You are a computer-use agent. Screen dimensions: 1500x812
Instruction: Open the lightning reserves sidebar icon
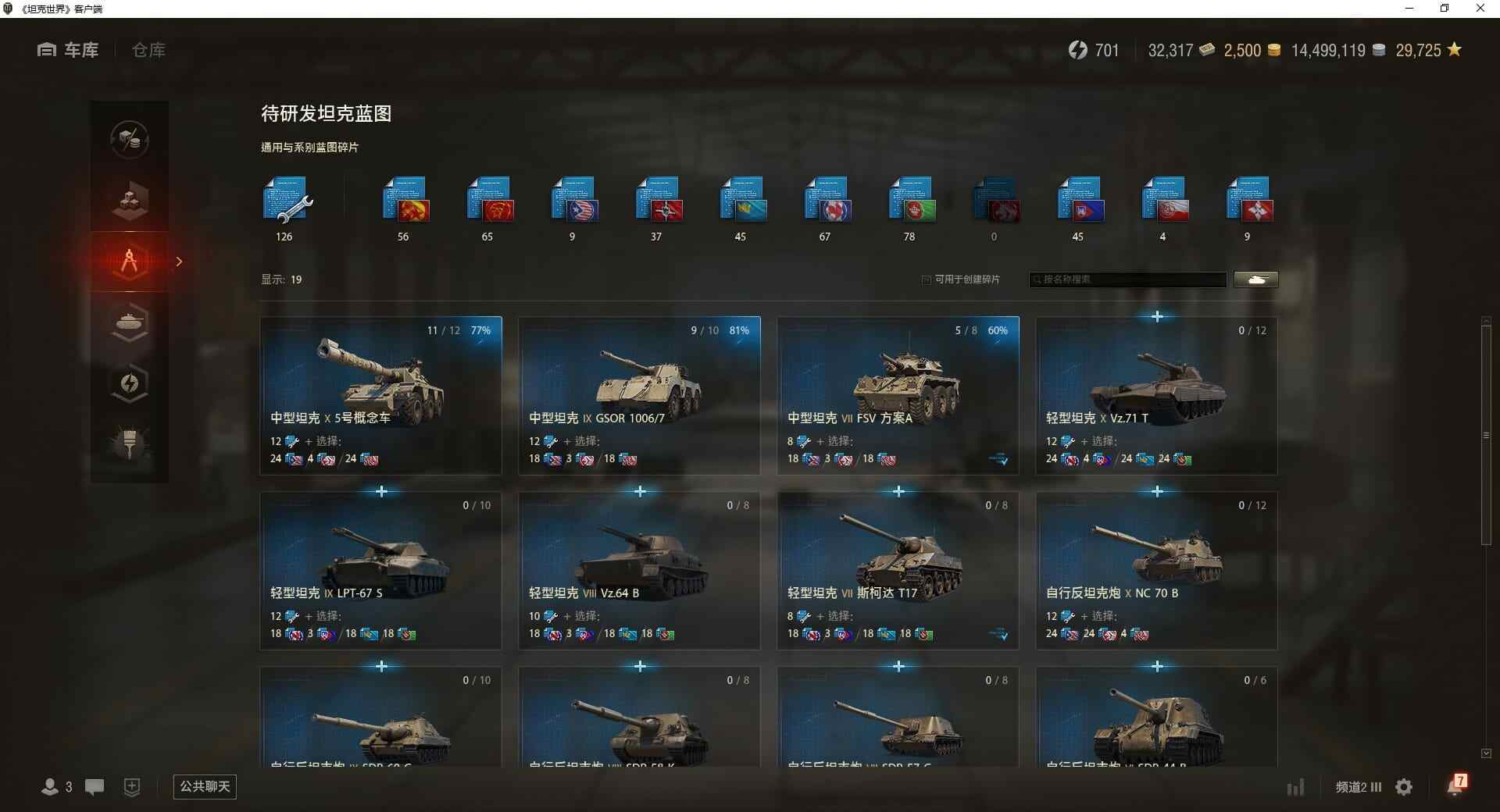pos(130,383)
